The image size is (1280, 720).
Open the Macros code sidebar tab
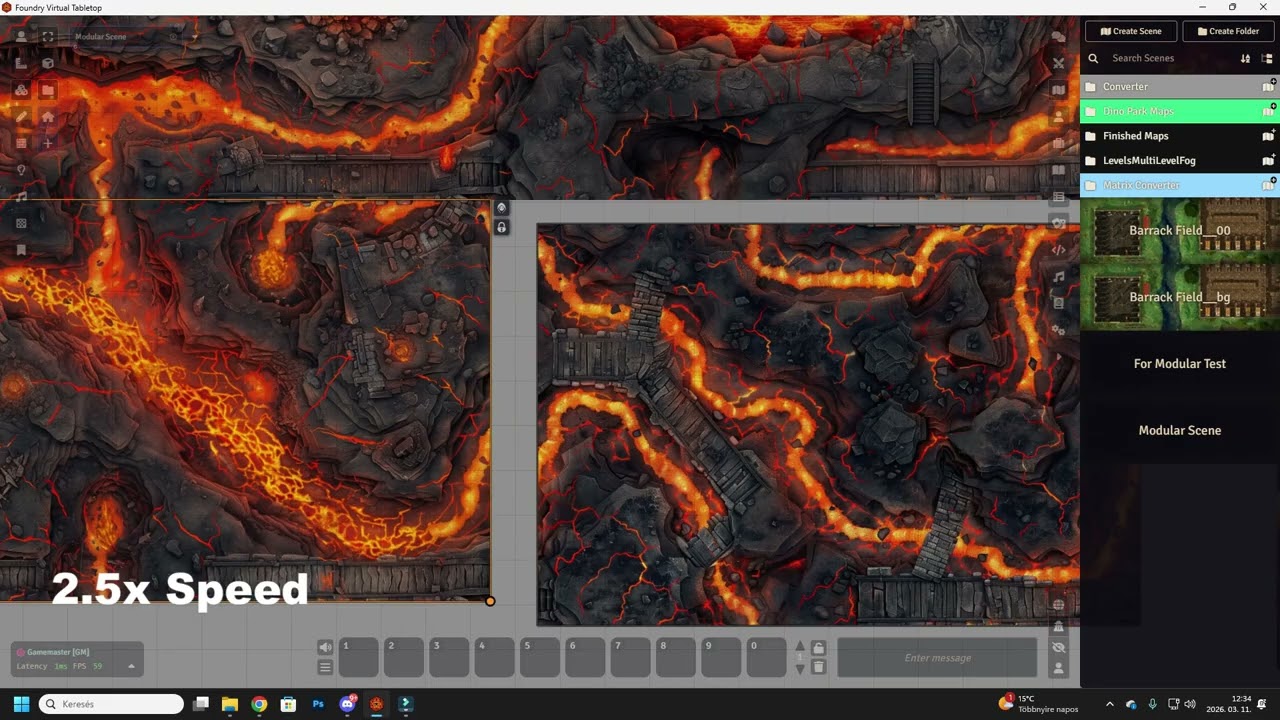point(1059,250)
